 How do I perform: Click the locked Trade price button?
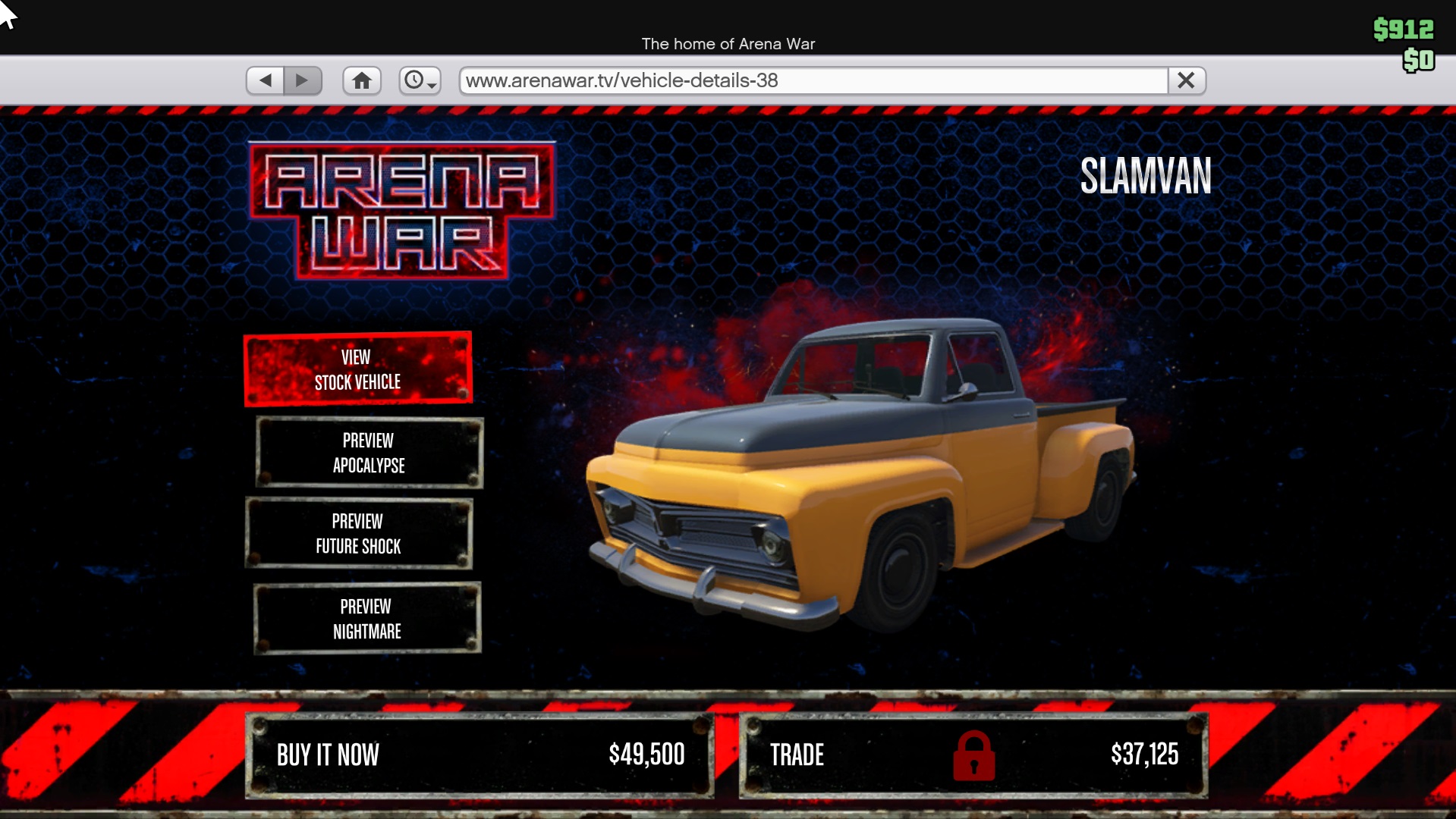click(973, 755)
